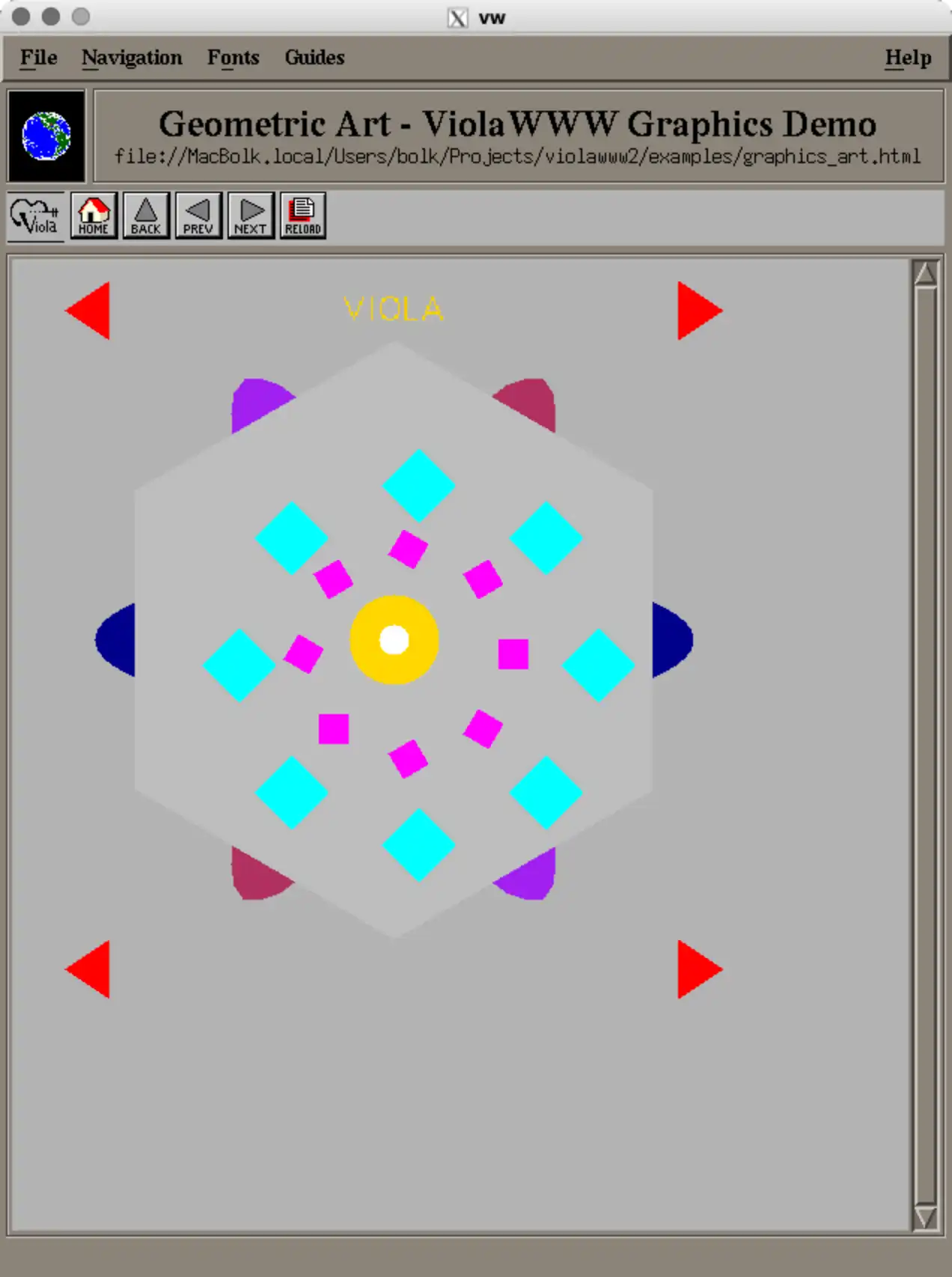Click the Viola logo icon
The width and height of the screenshot is (952, 1277).
(35, 216)
